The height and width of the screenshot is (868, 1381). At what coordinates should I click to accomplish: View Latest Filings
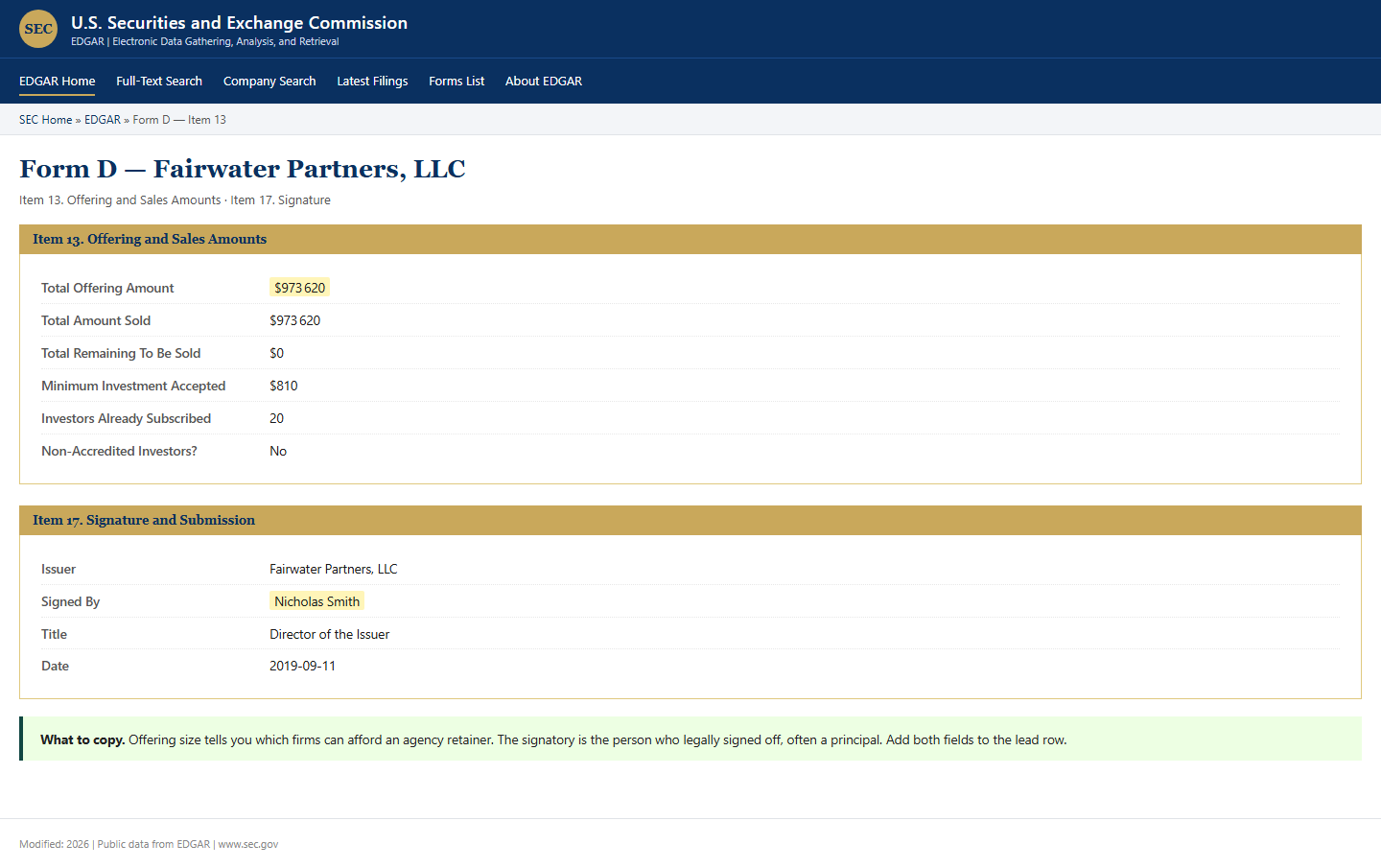[372, 82]
